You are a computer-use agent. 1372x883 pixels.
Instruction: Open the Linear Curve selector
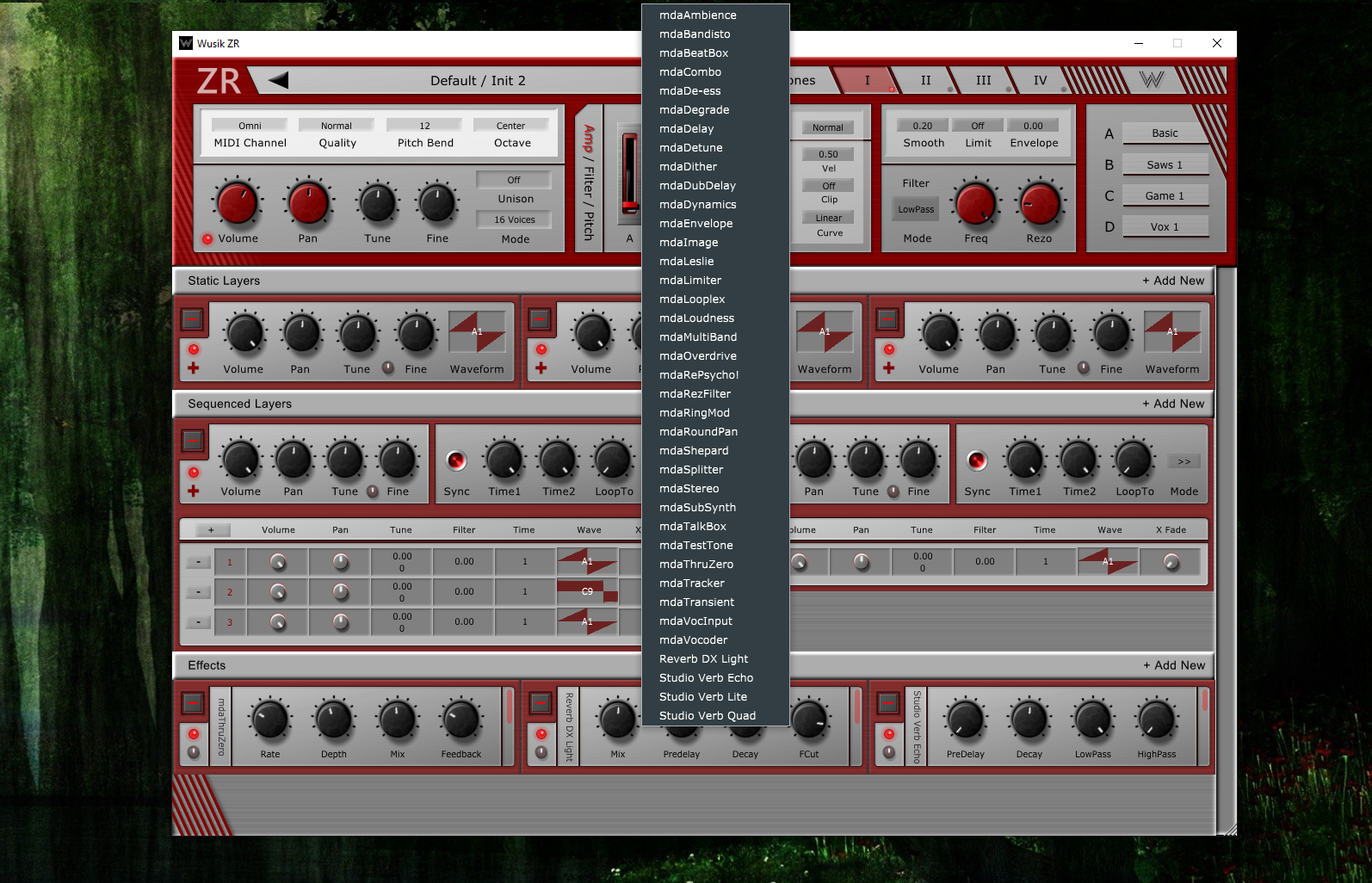(829, 218)
